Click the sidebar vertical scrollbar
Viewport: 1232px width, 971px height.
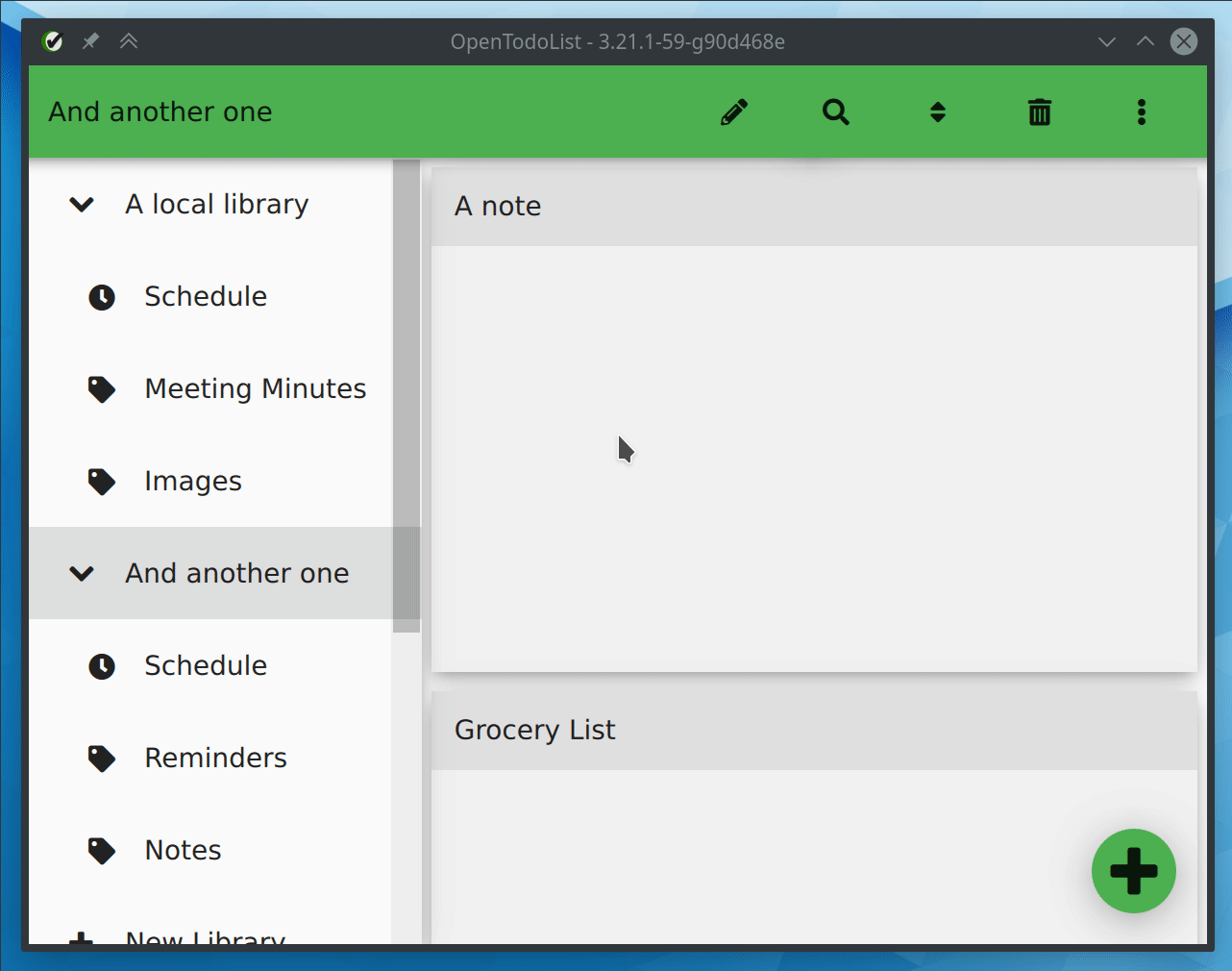[407, 395]
